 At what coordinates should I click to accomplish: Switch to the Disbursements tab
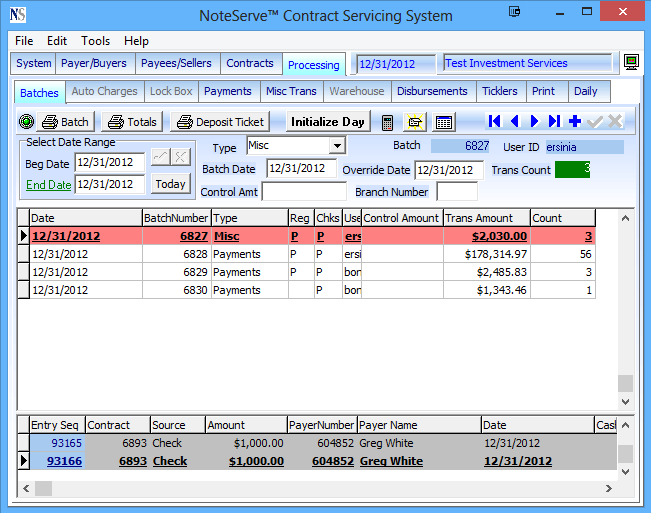[x=432, y=91]
